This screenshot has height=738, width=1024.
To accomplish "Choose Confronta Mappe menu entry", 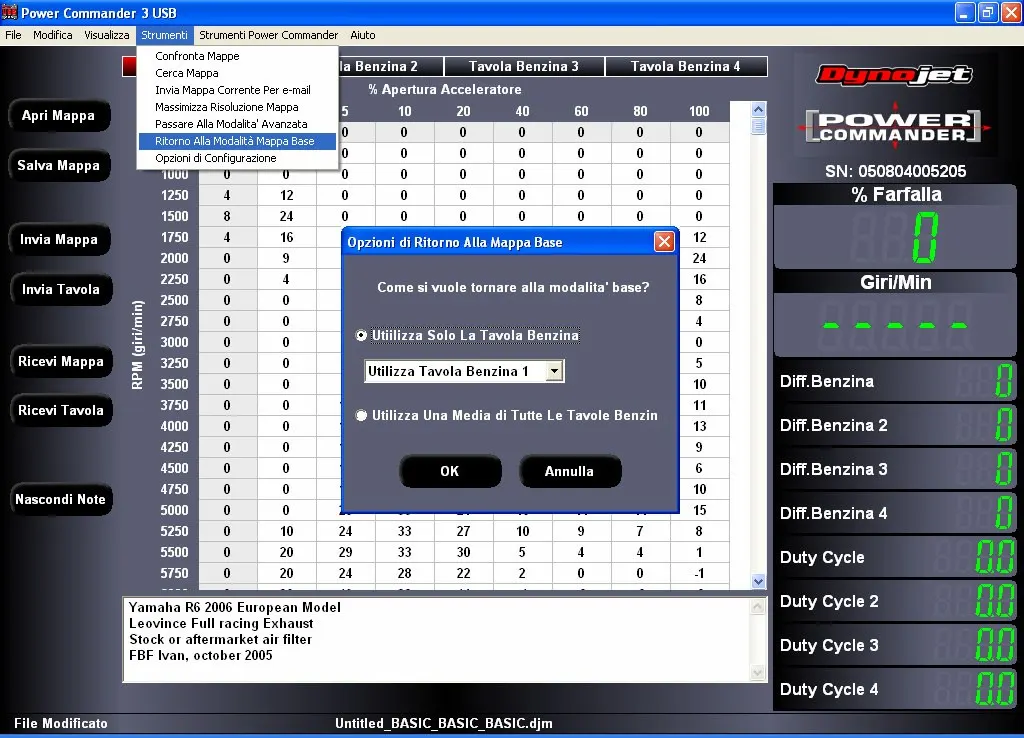I will [x=237, y=56].
